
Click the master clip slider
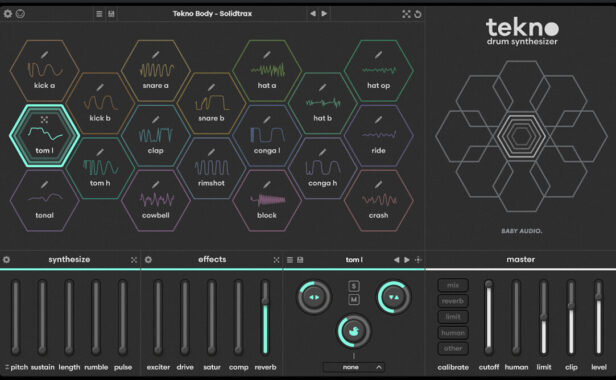(571, 317)
